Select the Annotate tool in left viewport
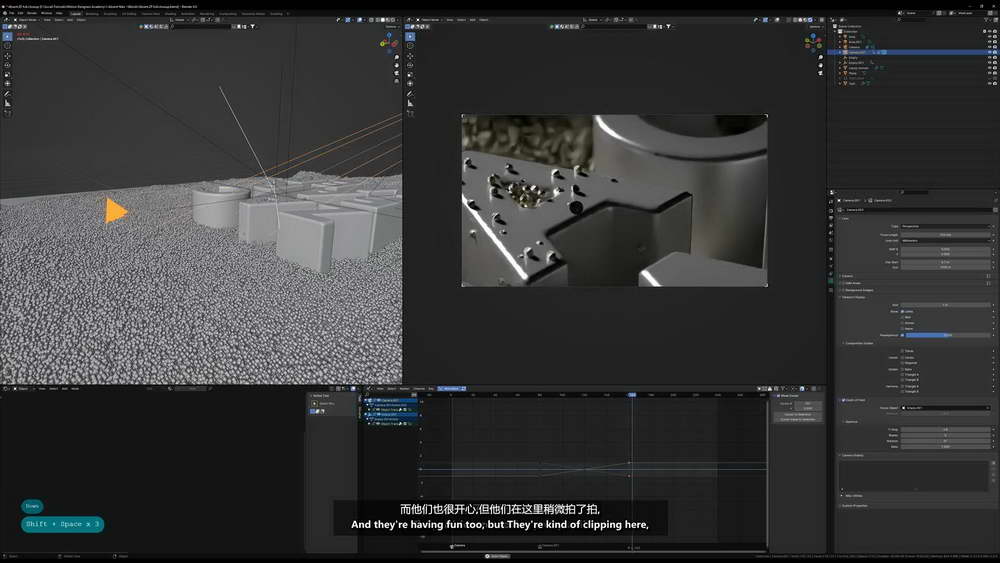The width and height of the screenshot is (1000, 563). point(8,94)
